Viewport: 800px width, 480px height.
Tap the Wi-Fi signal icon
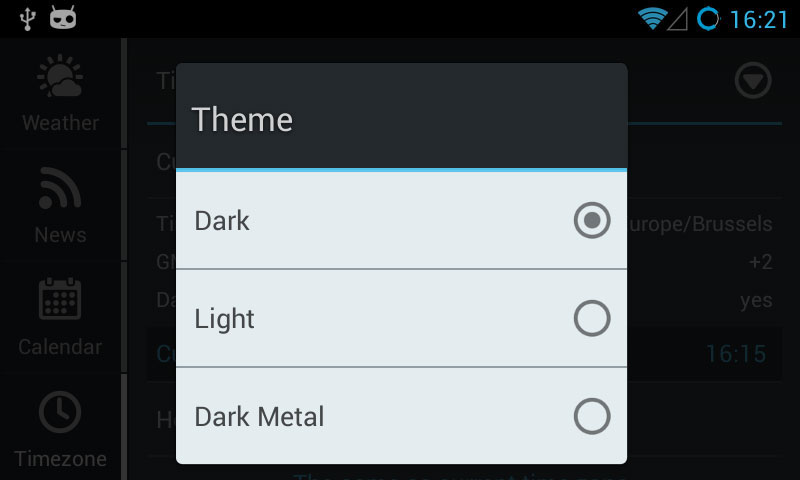[x=653, y=18]
